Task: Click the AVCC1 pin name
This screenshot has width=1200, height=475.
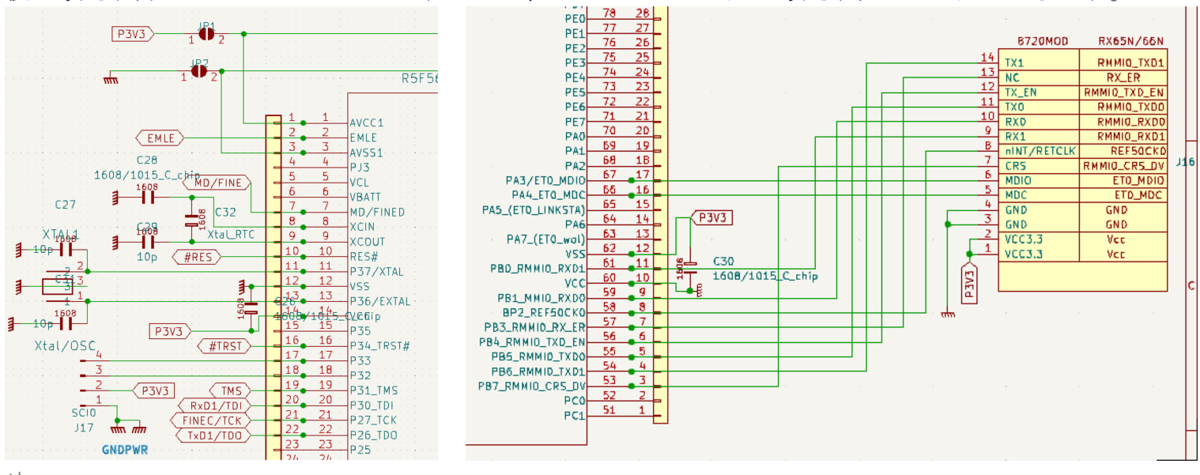Action: click(x=368, y=121)
